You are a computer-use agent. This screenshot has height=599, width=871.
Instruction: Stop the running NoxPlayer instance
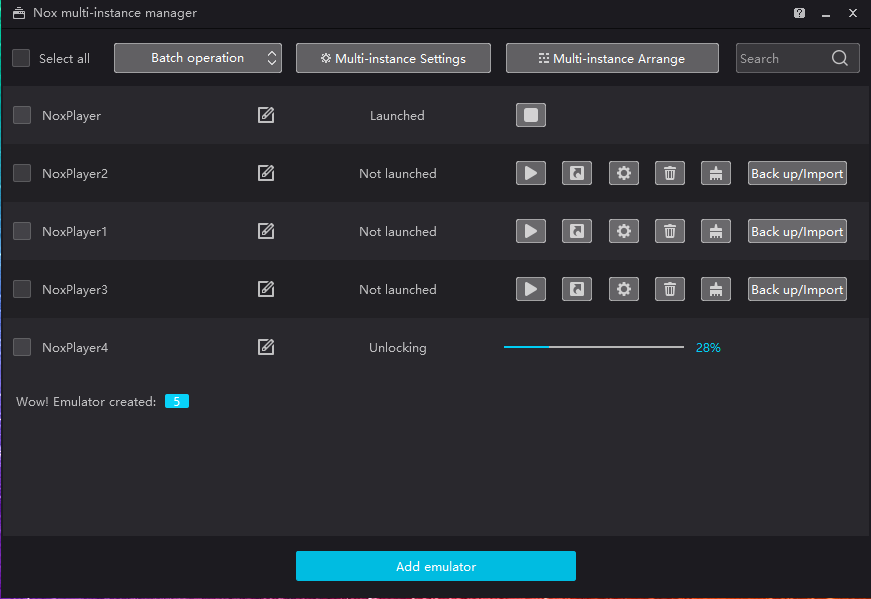tap(530, 115)
